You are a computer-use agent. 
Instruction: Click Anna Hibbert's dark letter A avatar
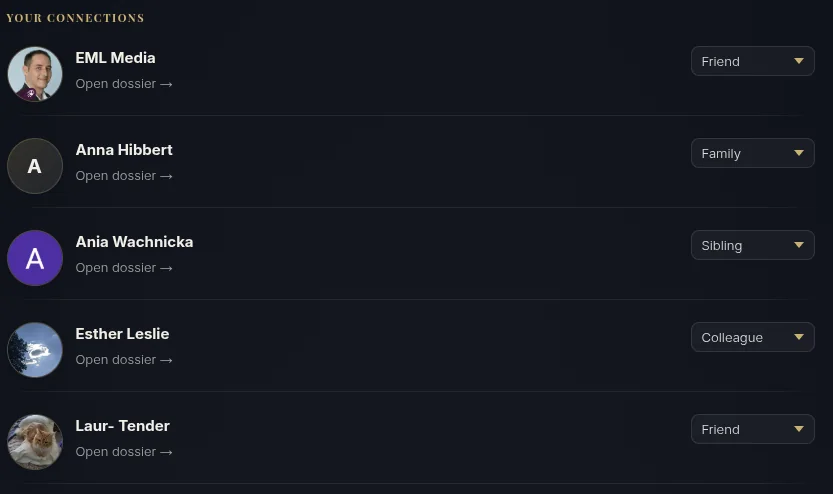[x=35, y=166]
